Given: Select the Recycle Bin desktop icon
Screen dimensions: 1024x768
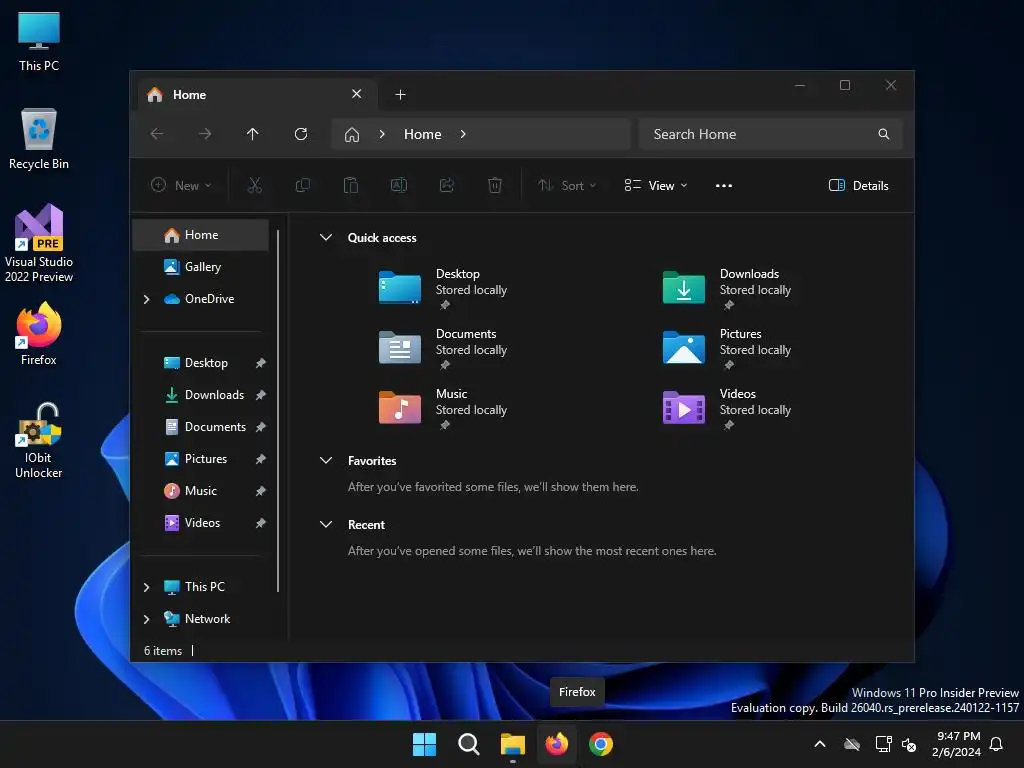Looking at the screenshot, I should coord(39,138).
